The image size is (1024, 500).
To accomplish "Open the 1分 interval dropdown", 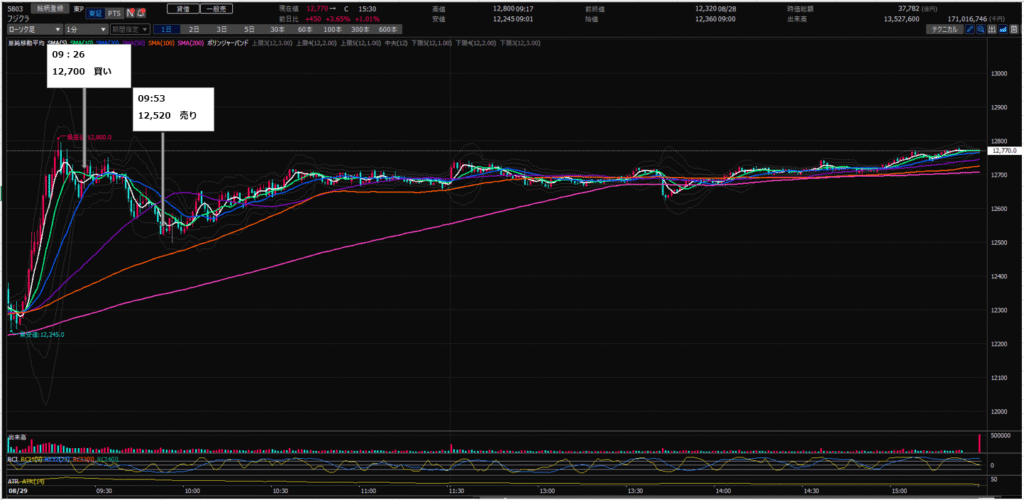I will [x=86, y=30].
